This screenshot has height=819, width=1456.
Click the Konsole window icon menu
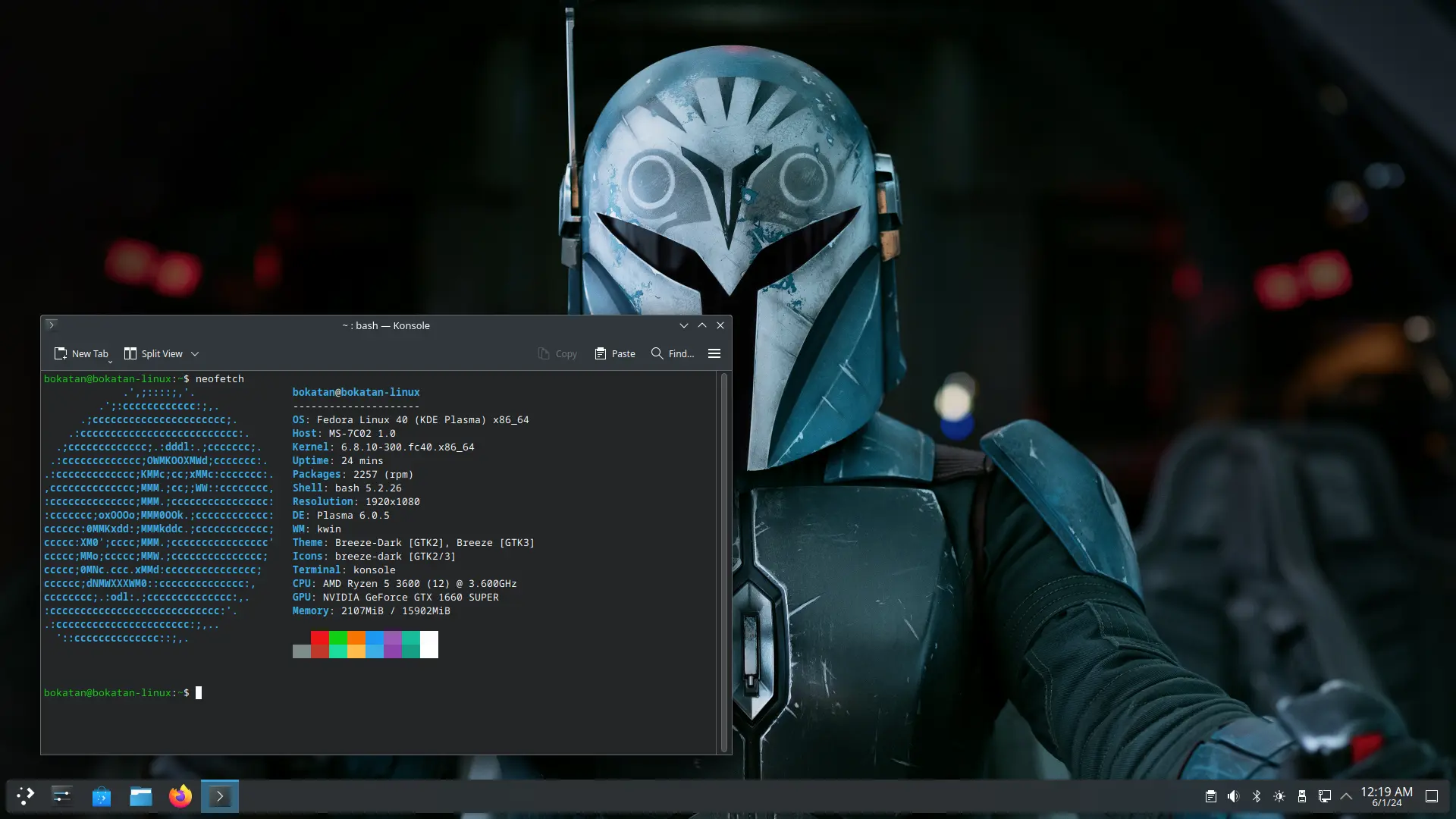coord(52,325)
